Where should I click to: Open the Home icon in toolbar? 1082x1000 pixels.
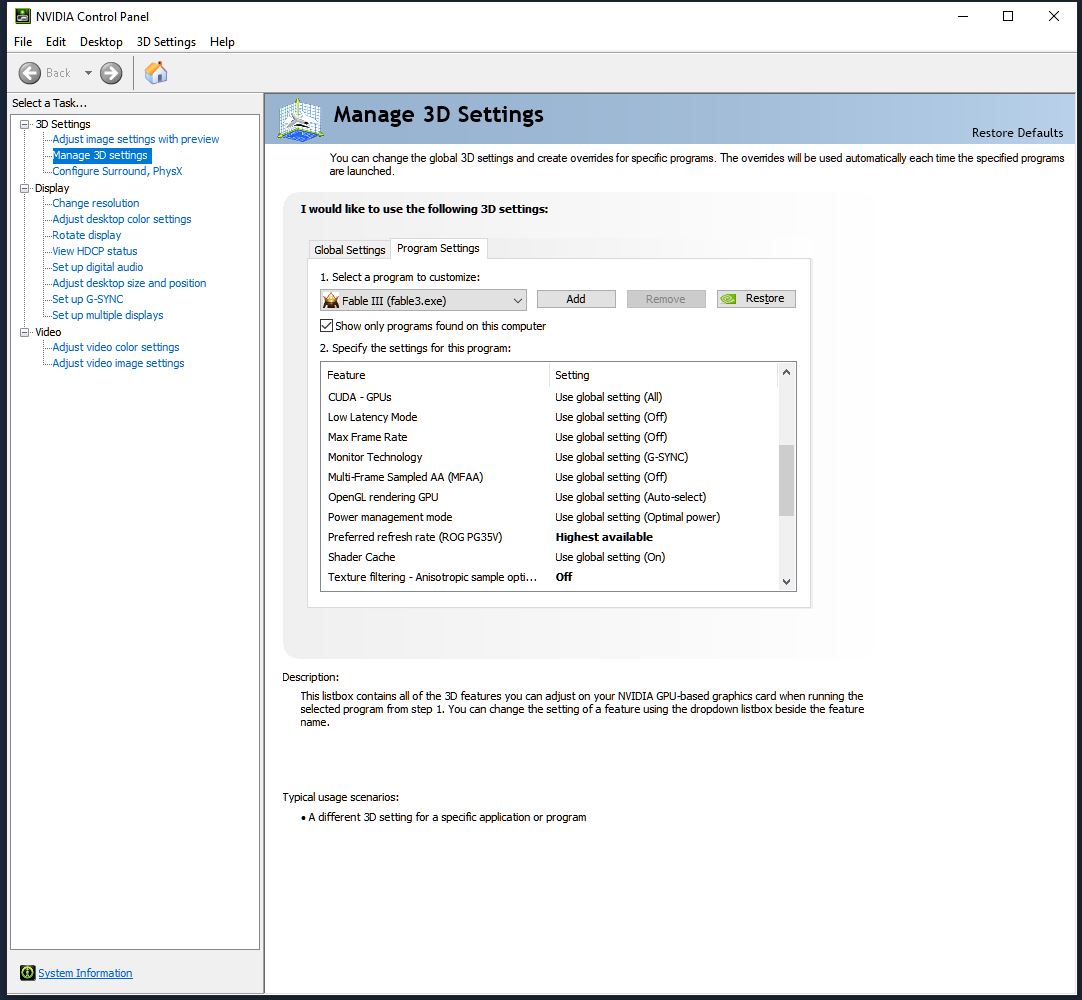pos(156,72)
